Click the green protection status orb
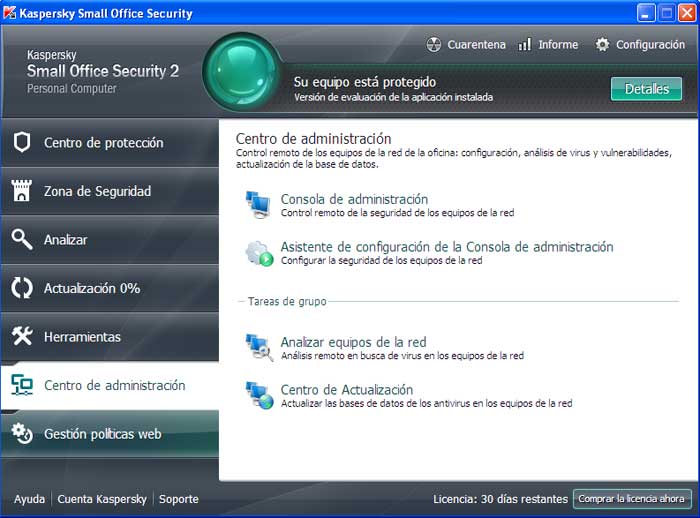The width and height of the screenshot is (700, 518). click(241, 74)
